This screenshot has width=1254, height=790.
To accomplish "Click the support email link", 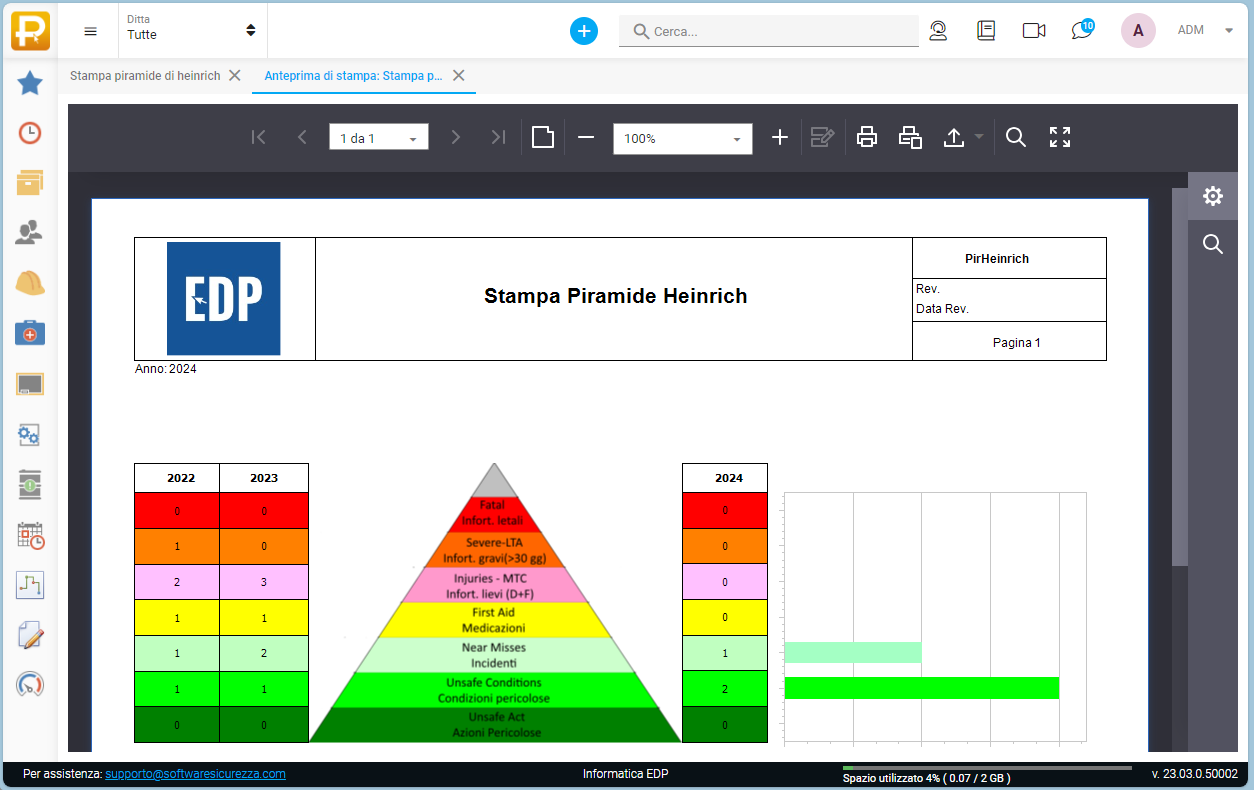I will click(195, 774).
